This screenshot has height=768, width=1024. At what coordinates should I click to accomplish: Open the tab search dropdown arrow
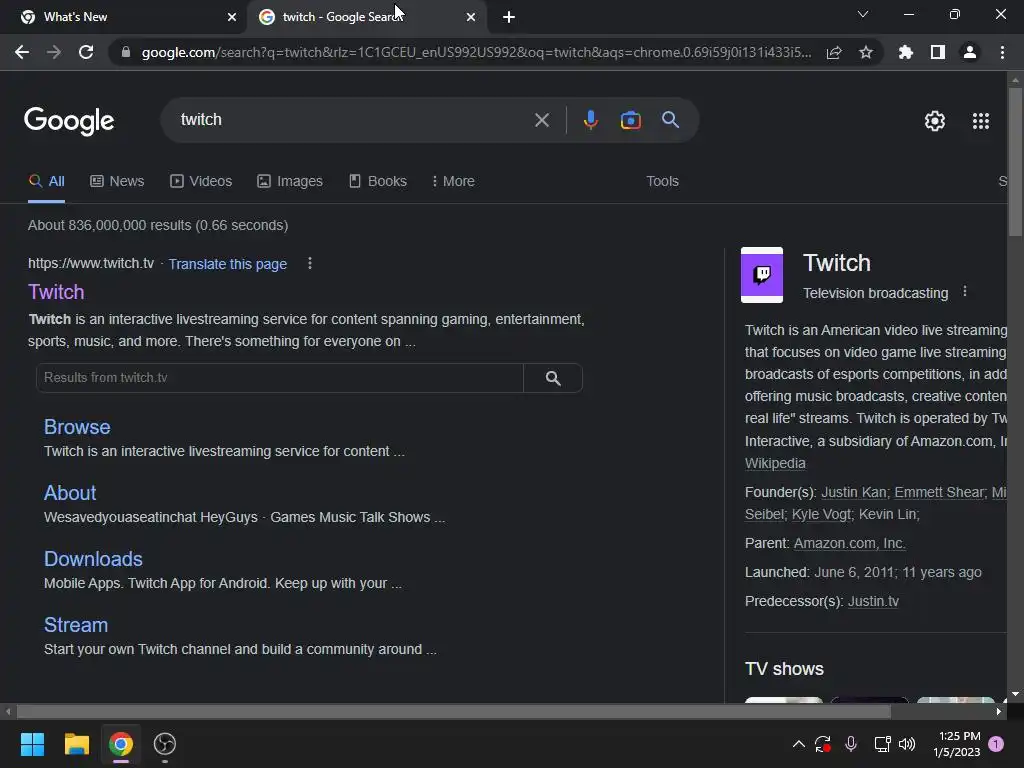coord(863,14)
